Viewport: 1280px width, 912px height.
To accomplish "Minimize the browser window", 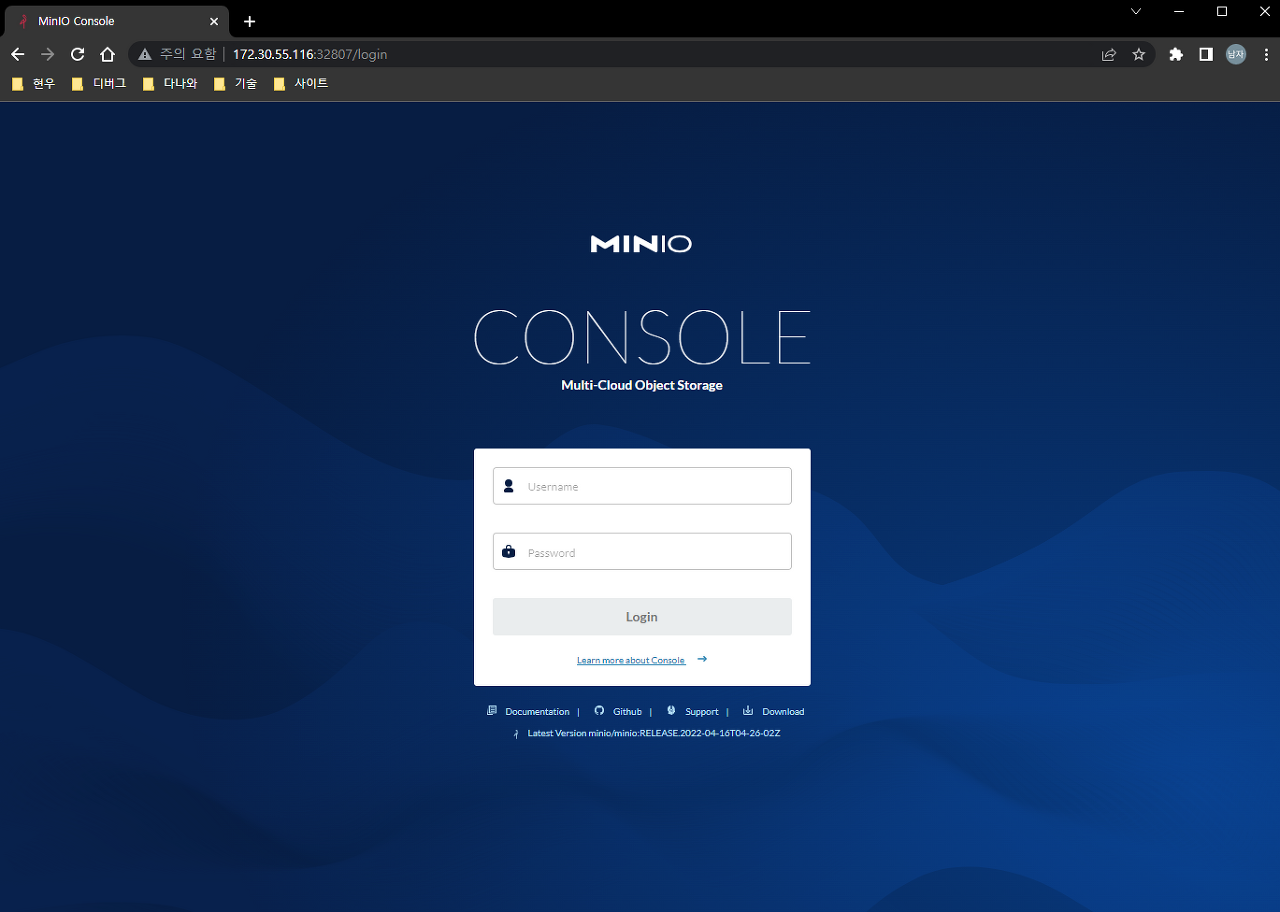I will [x=1179, y=11].
